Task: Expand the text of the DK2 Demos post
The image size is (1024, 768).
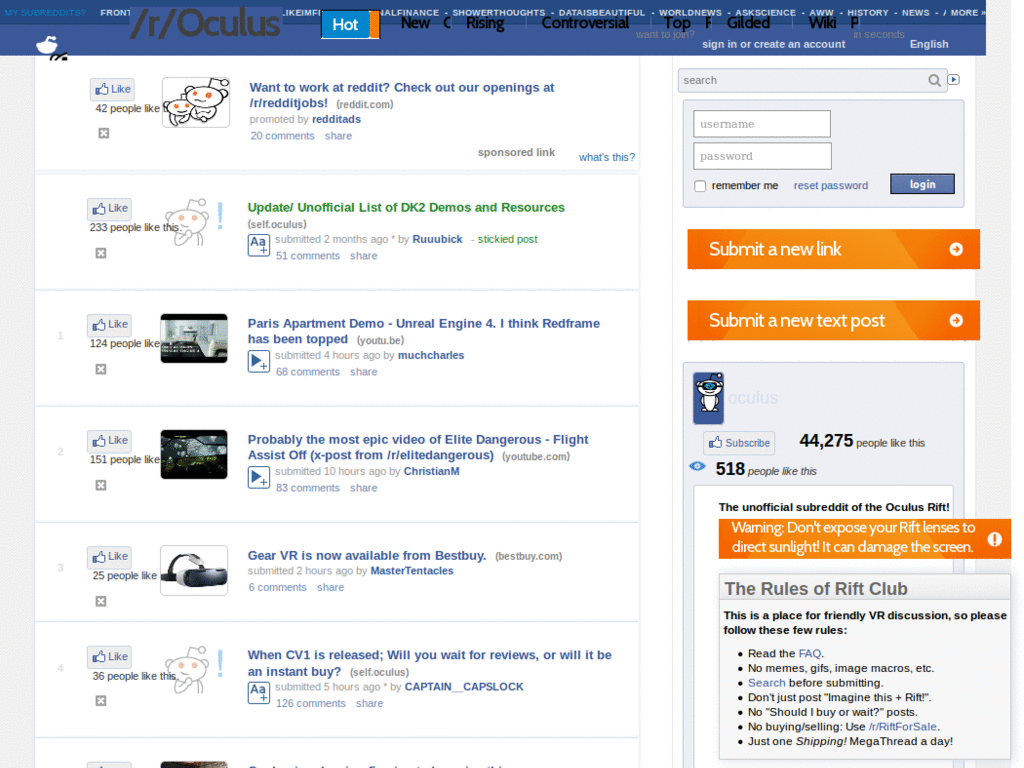Action: (x=259, y=246)
